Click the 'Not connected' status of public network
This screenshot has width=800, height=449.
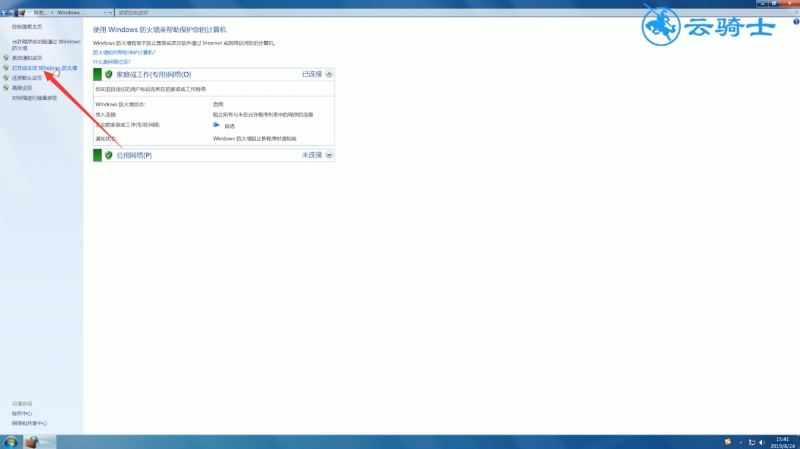(312, 155)
